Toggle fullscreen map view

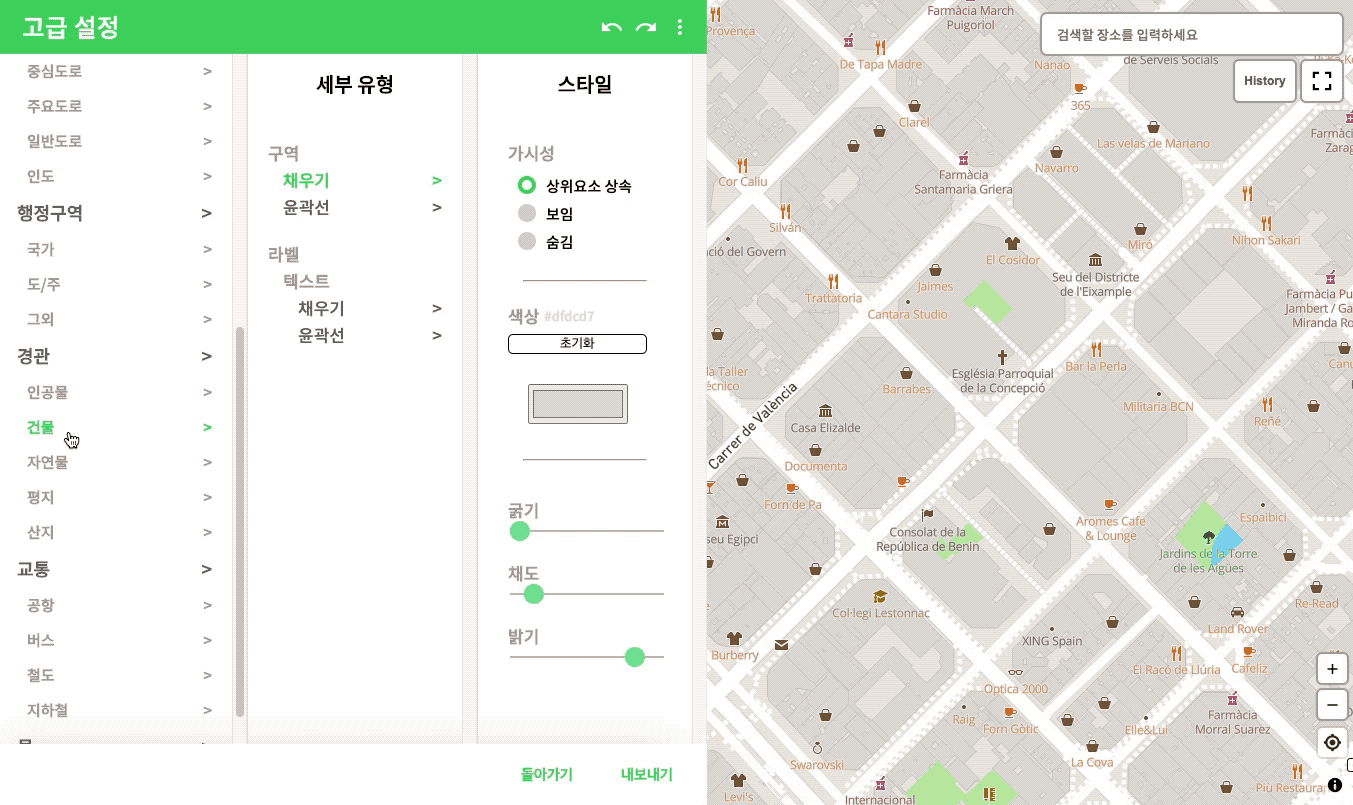click(x=1322, y=81)
